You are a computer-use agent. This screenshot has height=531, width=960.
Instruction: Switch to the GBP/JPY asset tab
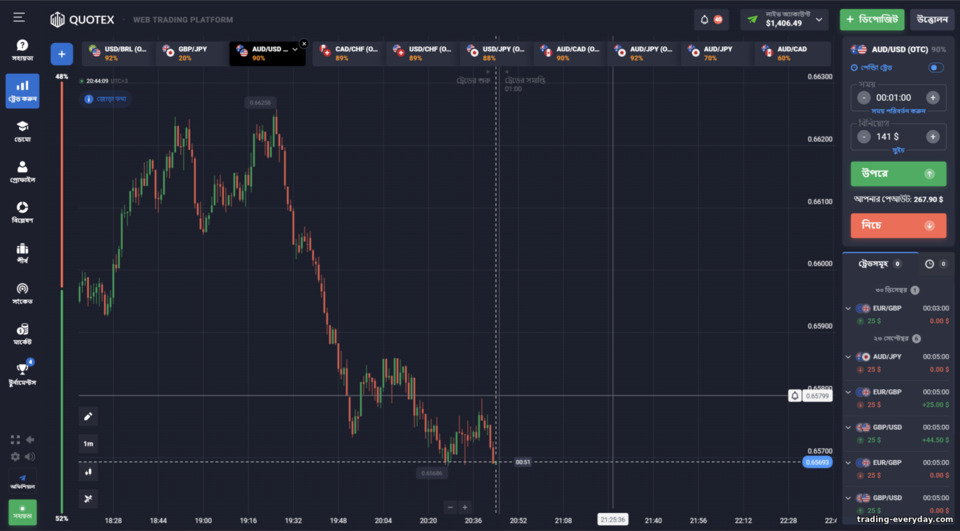tap(190, 53)
